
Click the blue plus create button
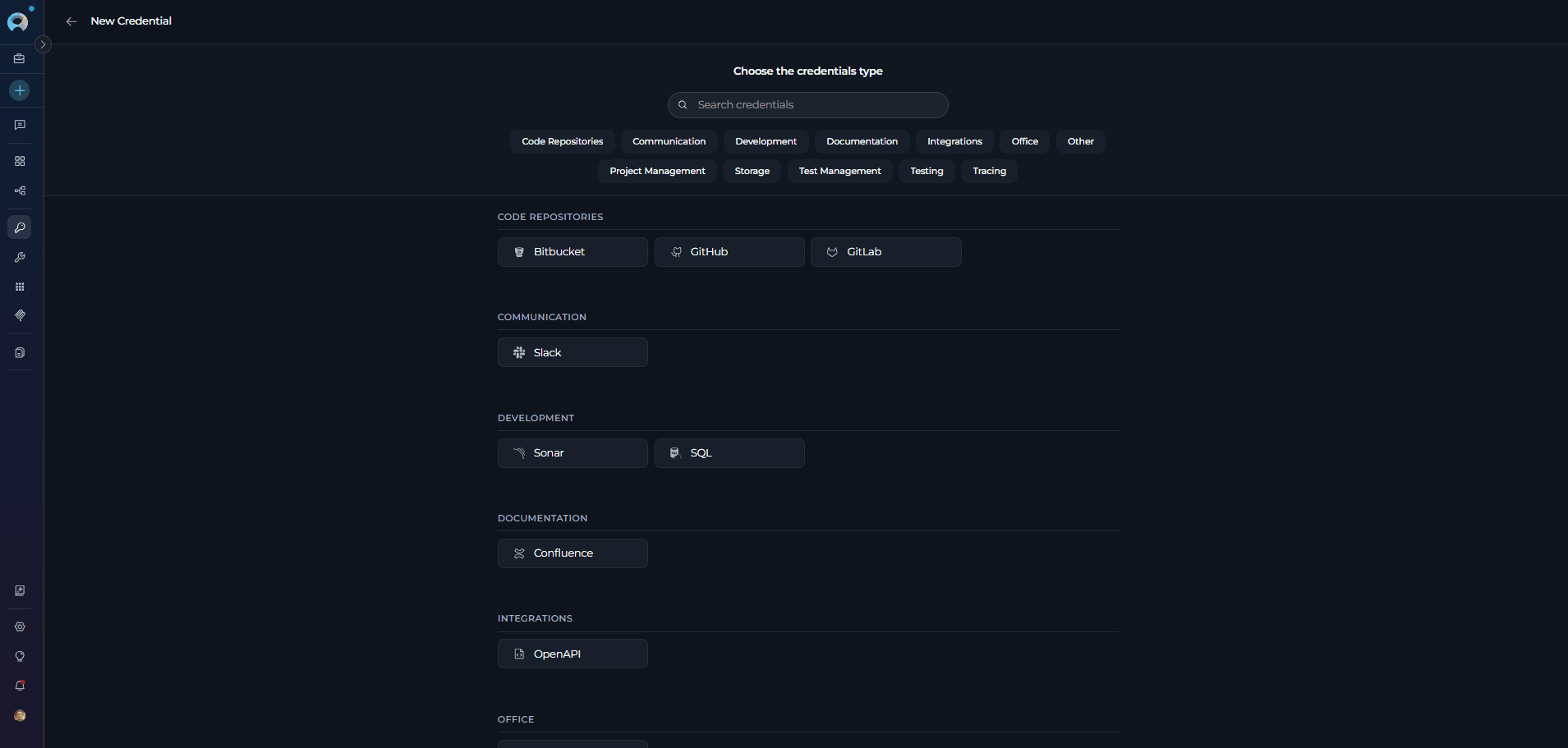point(20,90)
